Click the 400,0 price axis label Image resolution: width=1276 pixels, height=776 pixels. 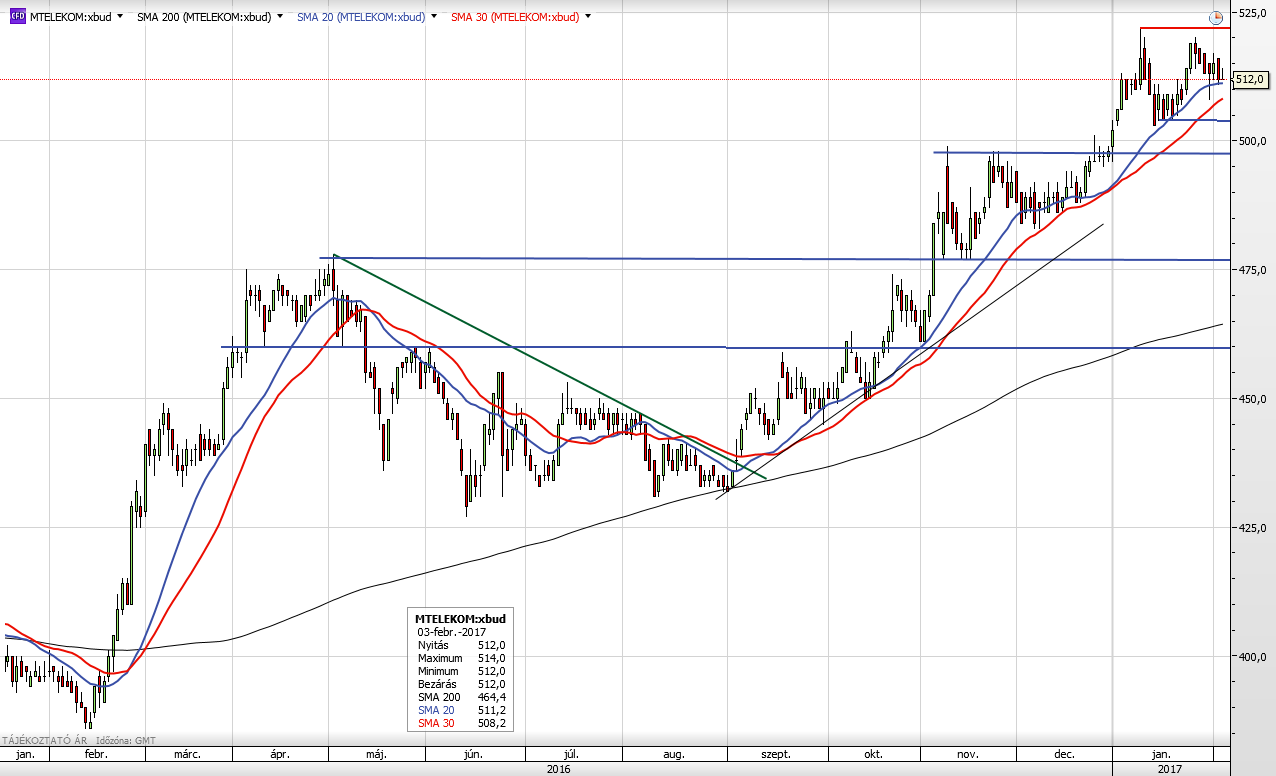click(1253, 656)
